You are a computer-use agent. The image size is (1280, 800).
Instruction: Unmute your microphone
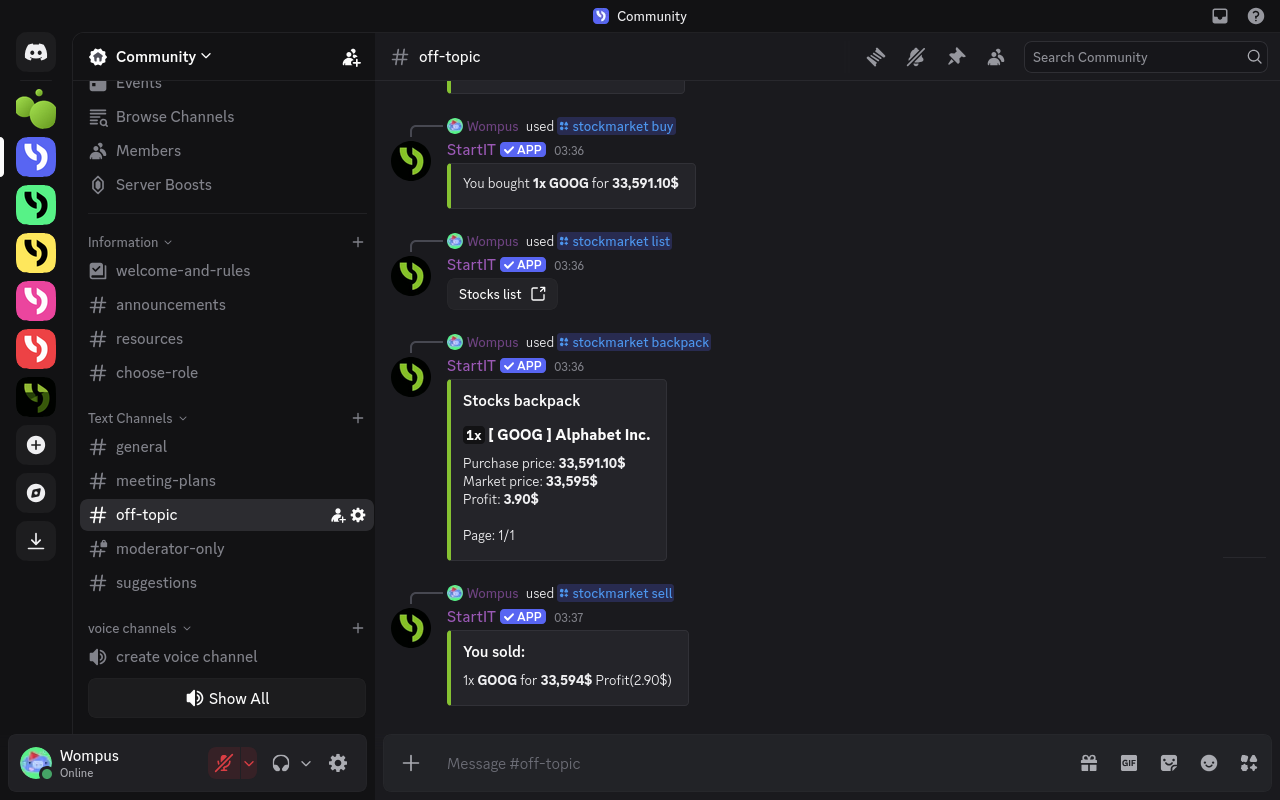click(225, 762)
